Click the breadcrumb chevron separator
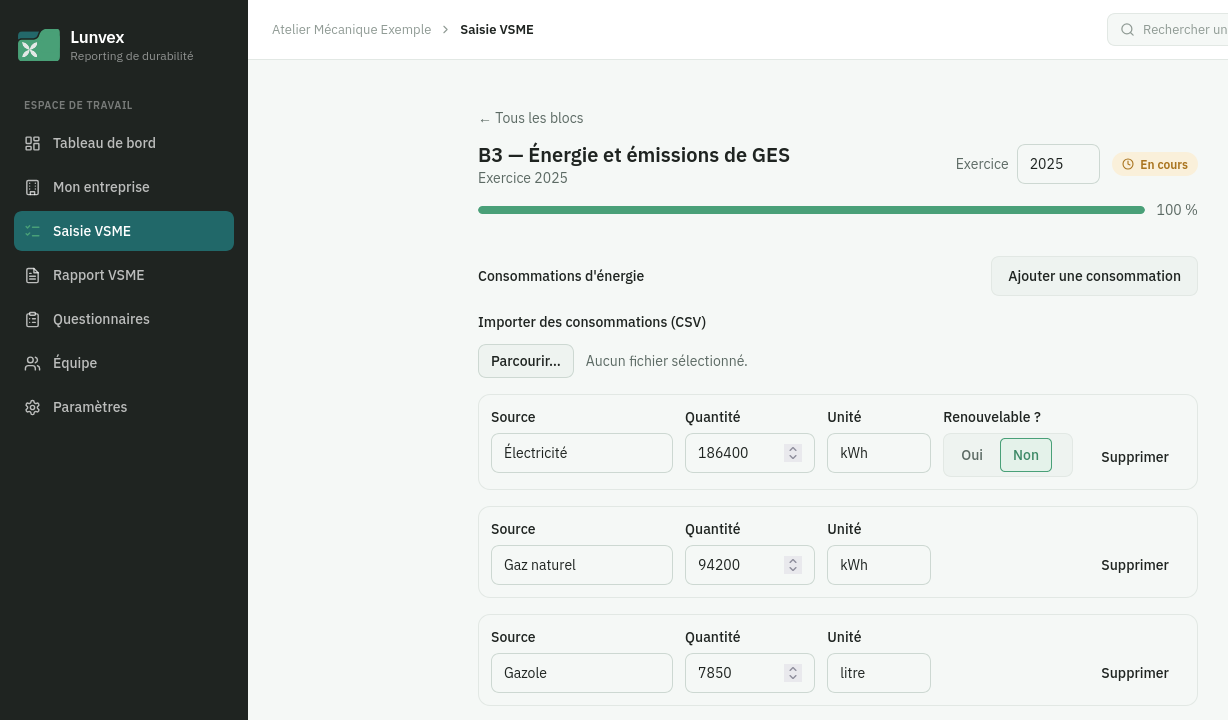Viewport: 1228px width, 720px height. click(446, 30)
